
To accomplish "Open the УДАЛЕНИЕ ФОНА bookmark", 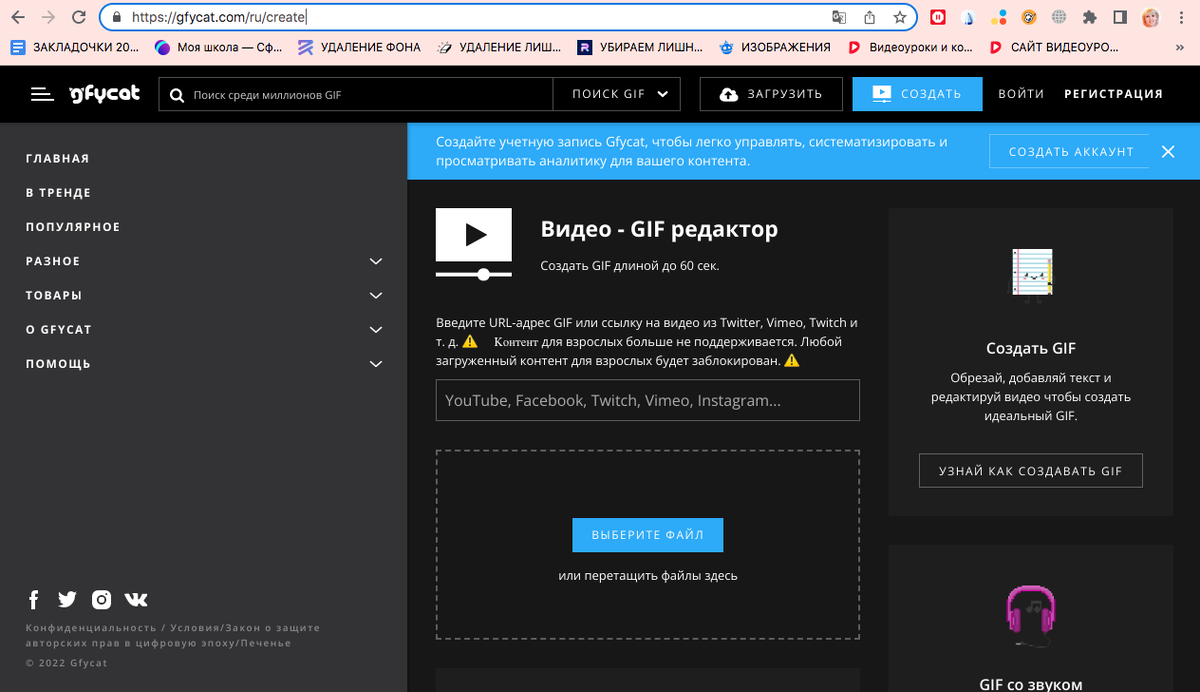I will tap(359, 47).
